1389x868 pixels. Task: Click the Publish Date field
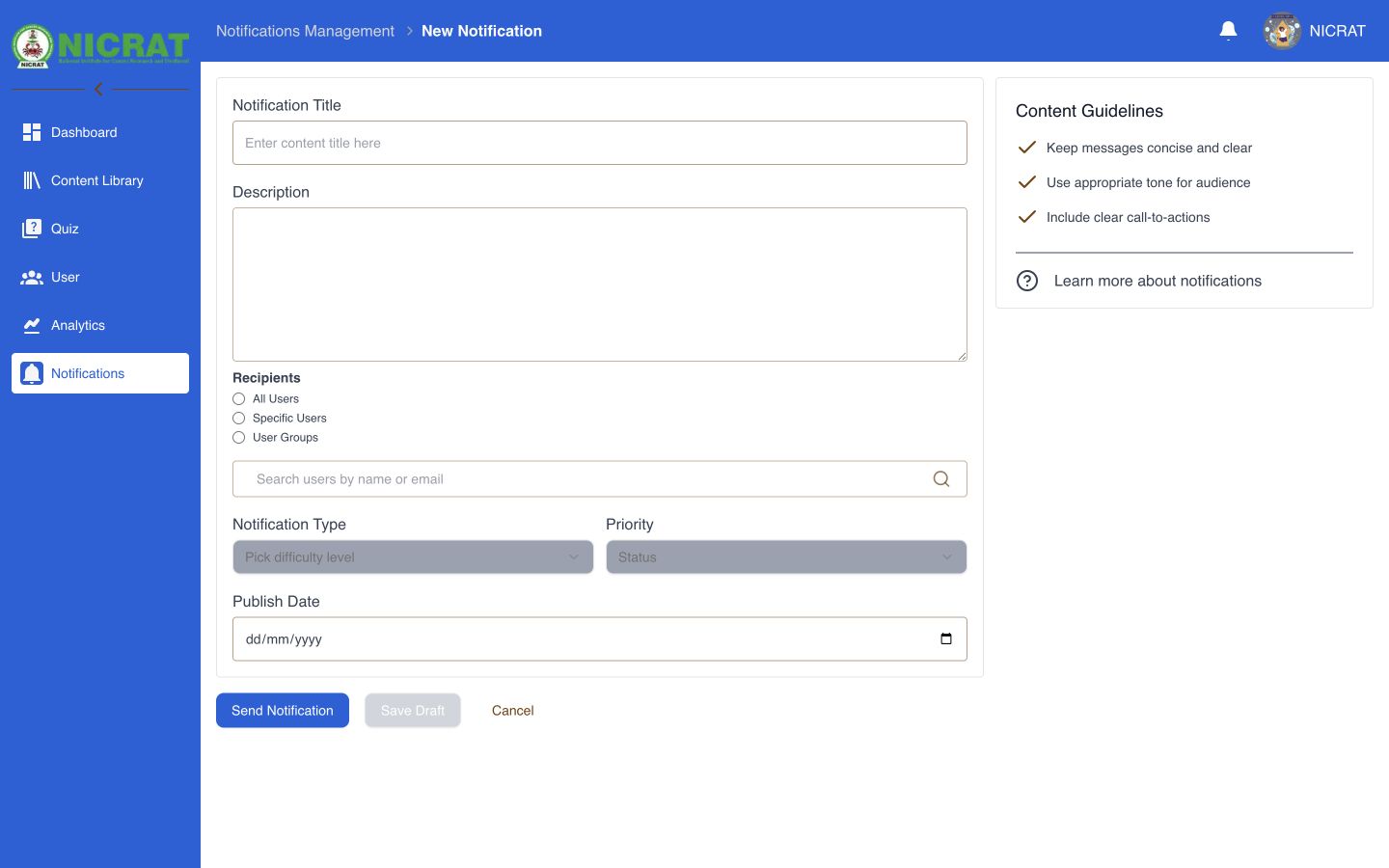tap(600, 639)
